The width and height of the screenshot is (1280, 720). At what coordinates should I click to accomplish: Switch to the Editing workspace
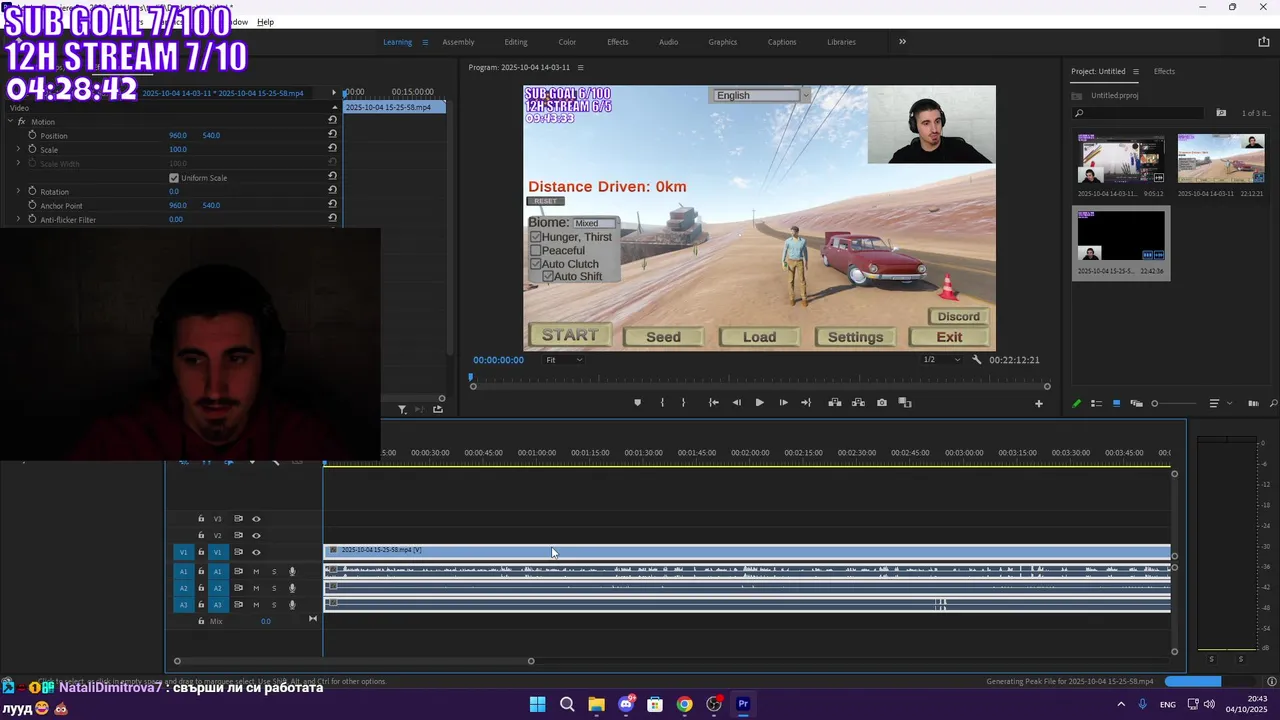(x=516, y=42)
